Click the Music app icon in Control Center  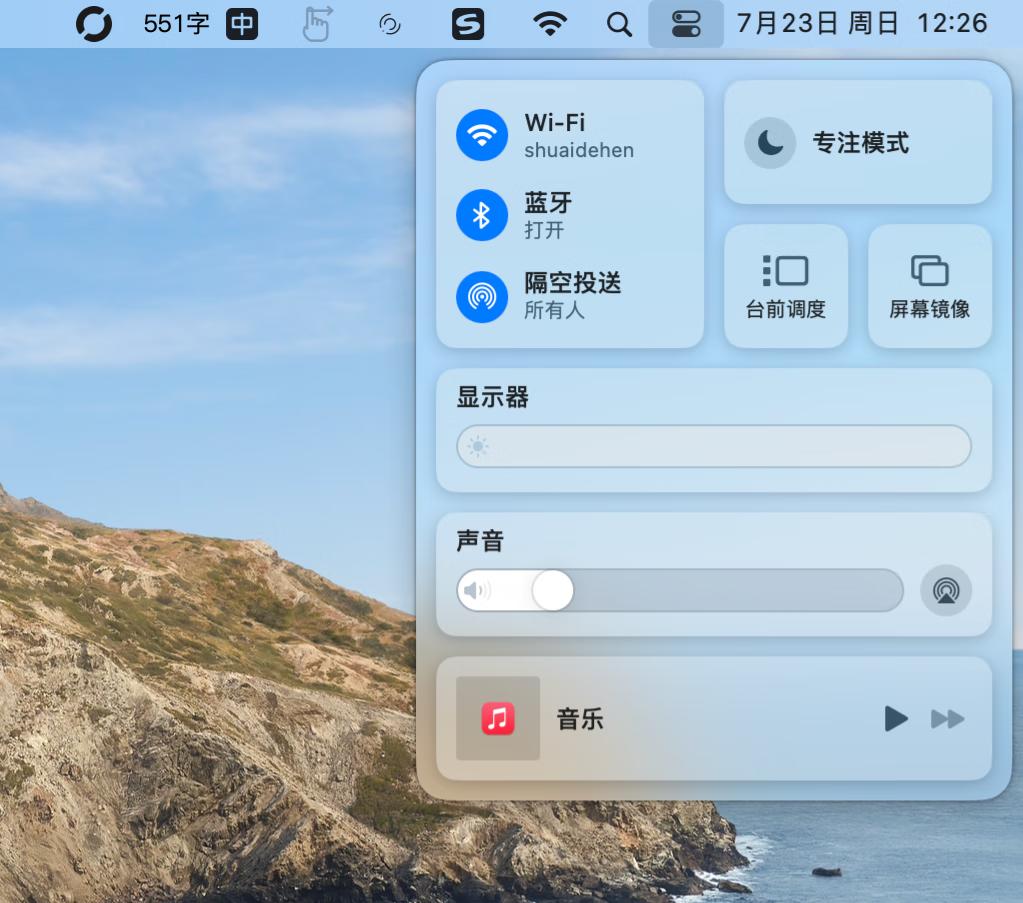point(497,718)
